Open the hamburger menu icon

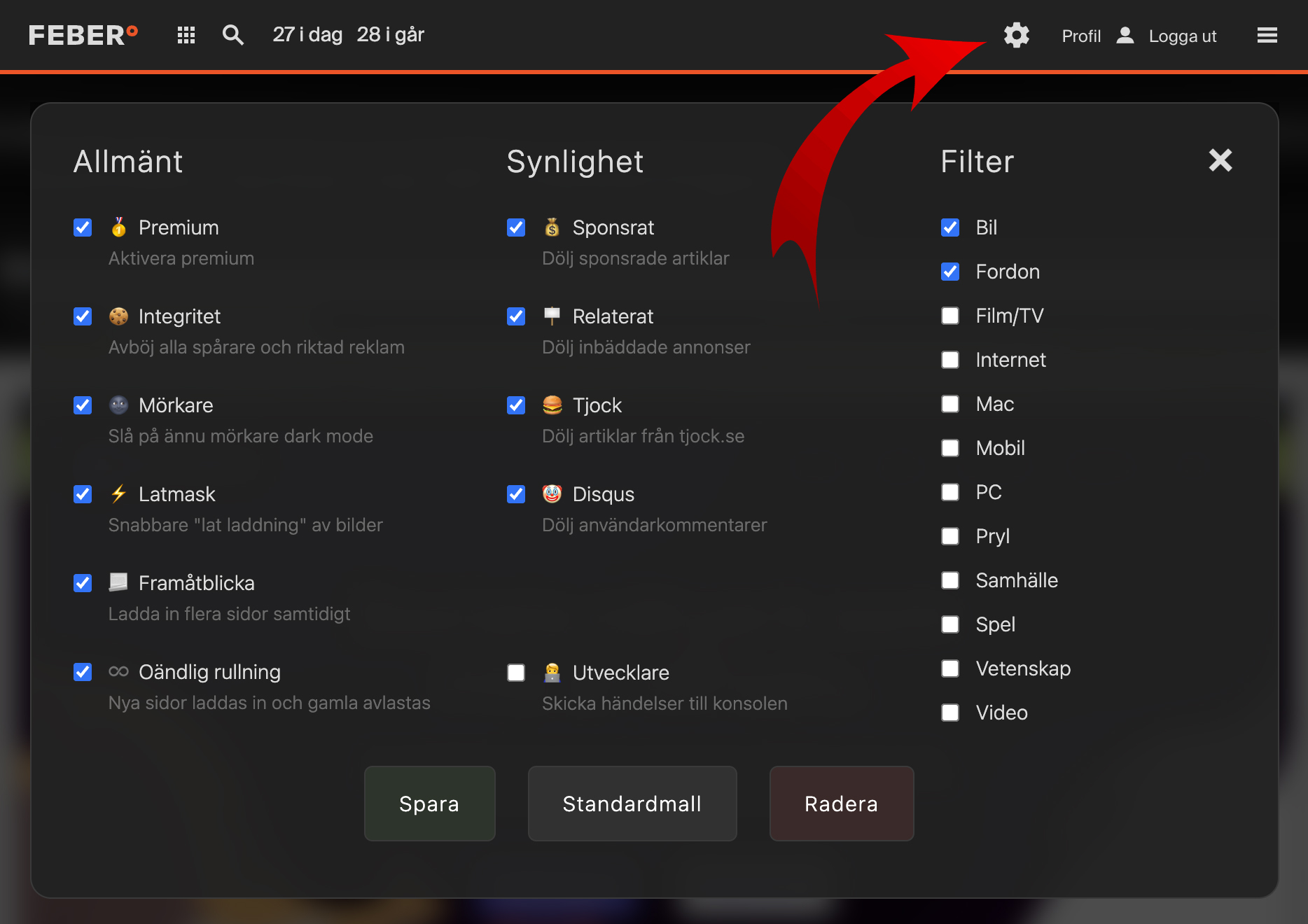[1267, 35]
